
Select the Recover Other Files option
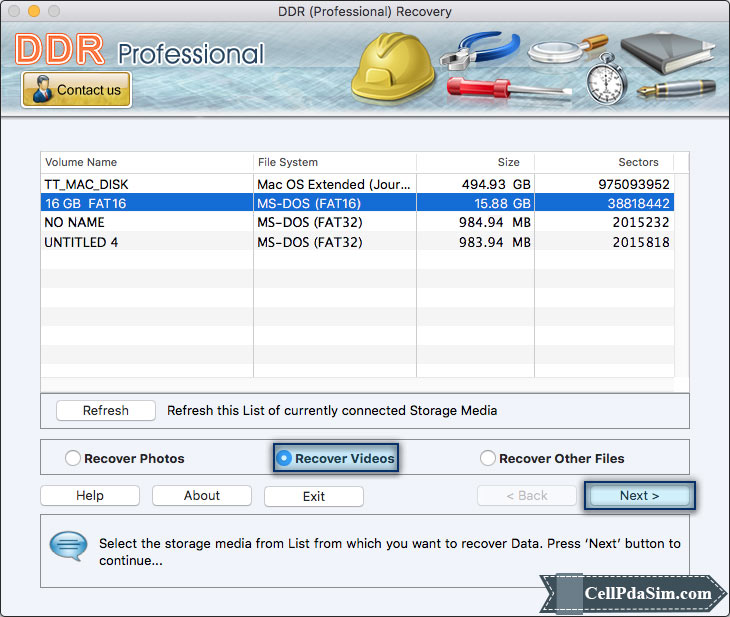552,458
